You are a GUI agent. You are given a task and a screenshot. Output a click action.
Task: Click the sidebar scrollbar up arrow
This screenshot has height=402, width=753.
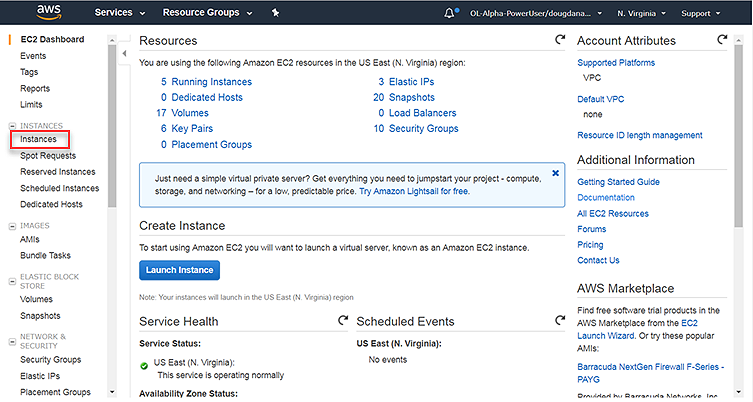(x=112, y=40)
